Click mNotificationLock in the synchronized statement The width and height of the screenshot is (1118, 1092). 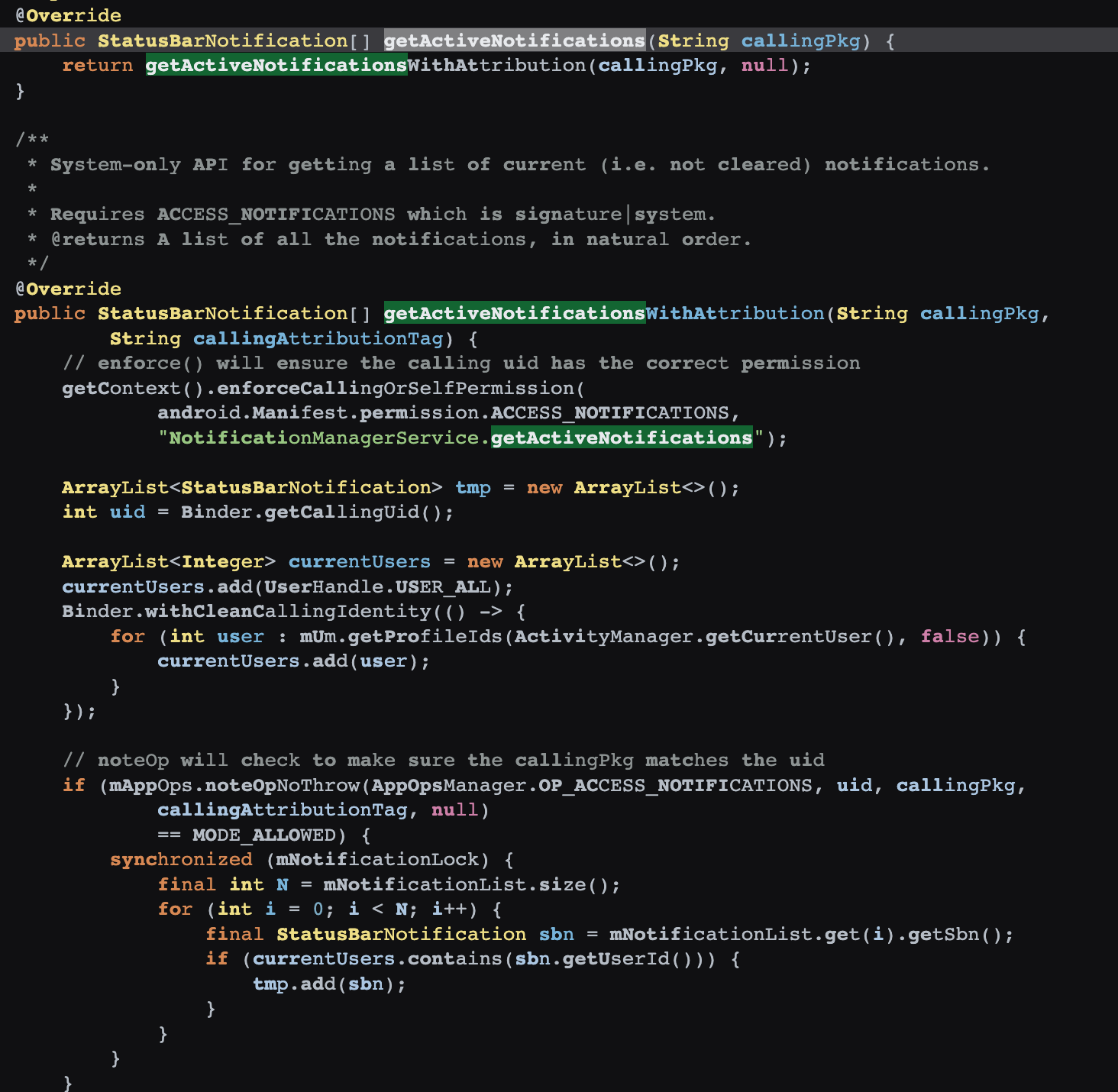pos(377,860)
